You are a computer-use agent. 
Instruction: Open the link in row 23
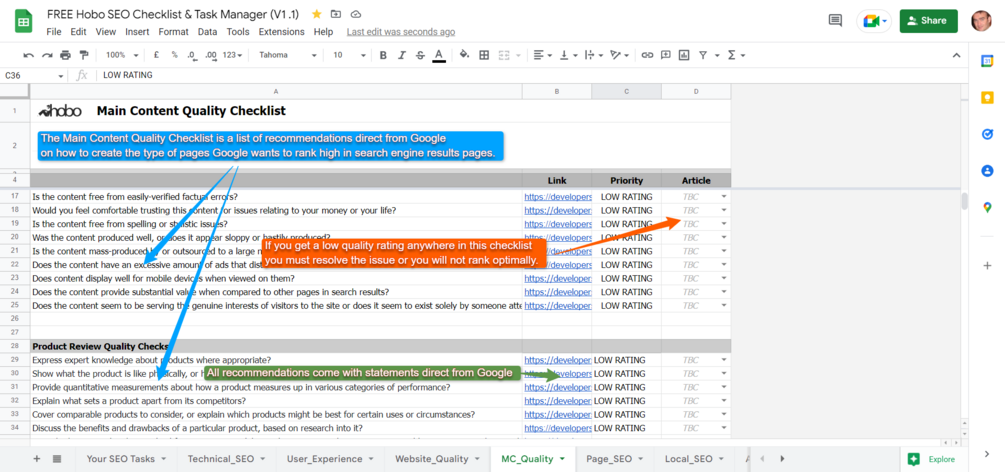click(558, 278)
